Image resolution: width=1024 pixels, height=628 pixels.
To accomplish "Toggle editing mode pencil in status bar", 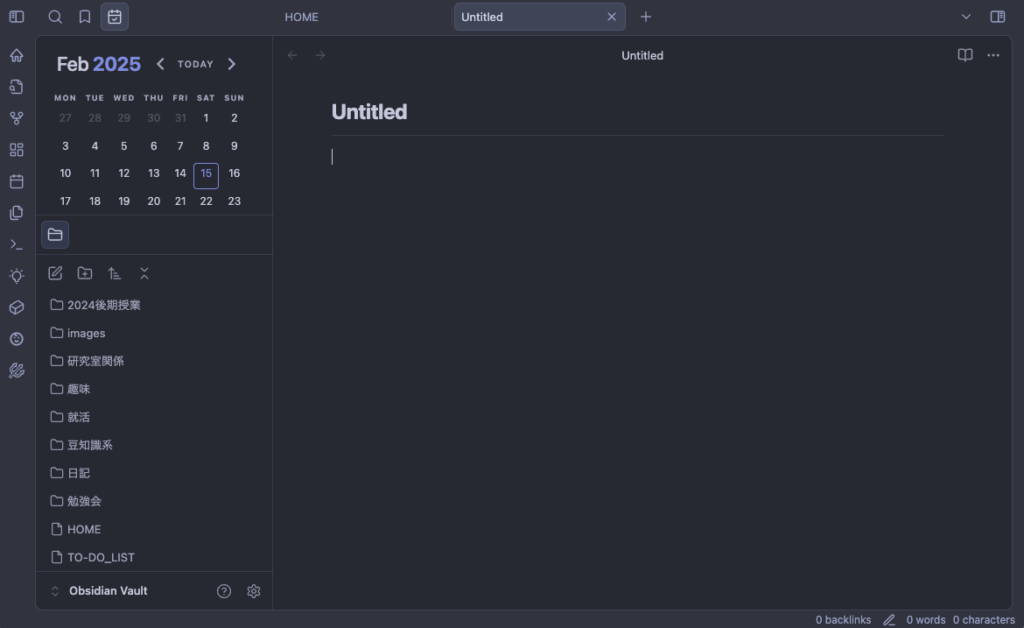I will (x=889, y=620).
